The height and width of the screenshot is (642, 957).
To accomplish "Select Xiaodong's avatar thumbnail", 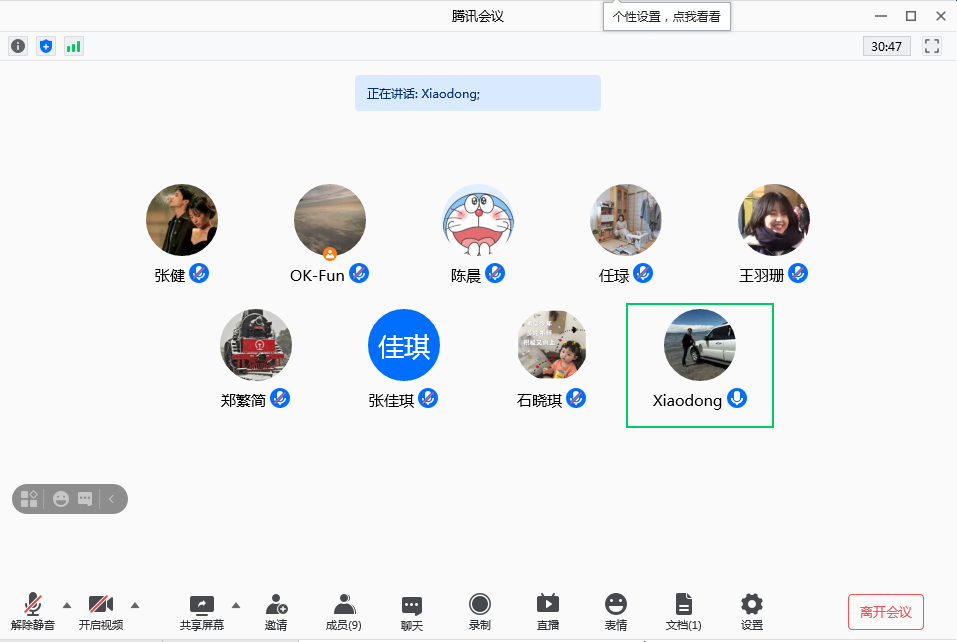I will [699, 345].
